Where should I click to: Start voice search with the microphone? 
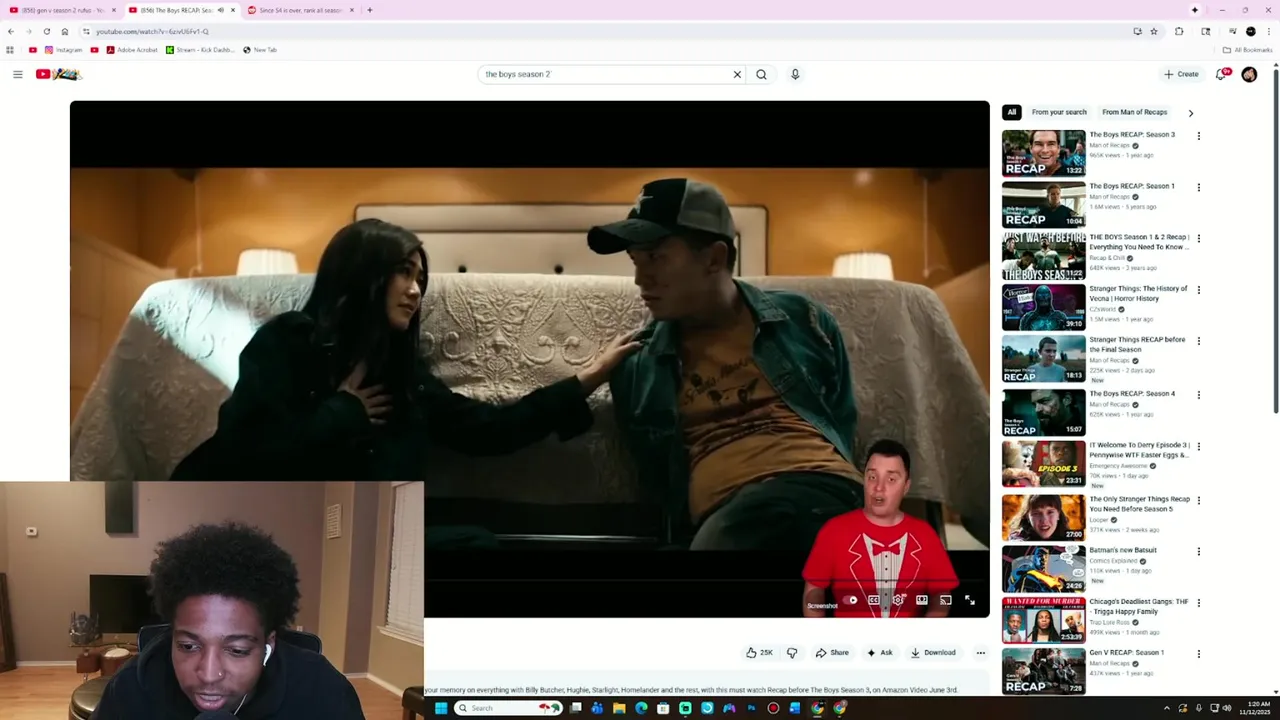pyautogui.click(x=795, y=74)
